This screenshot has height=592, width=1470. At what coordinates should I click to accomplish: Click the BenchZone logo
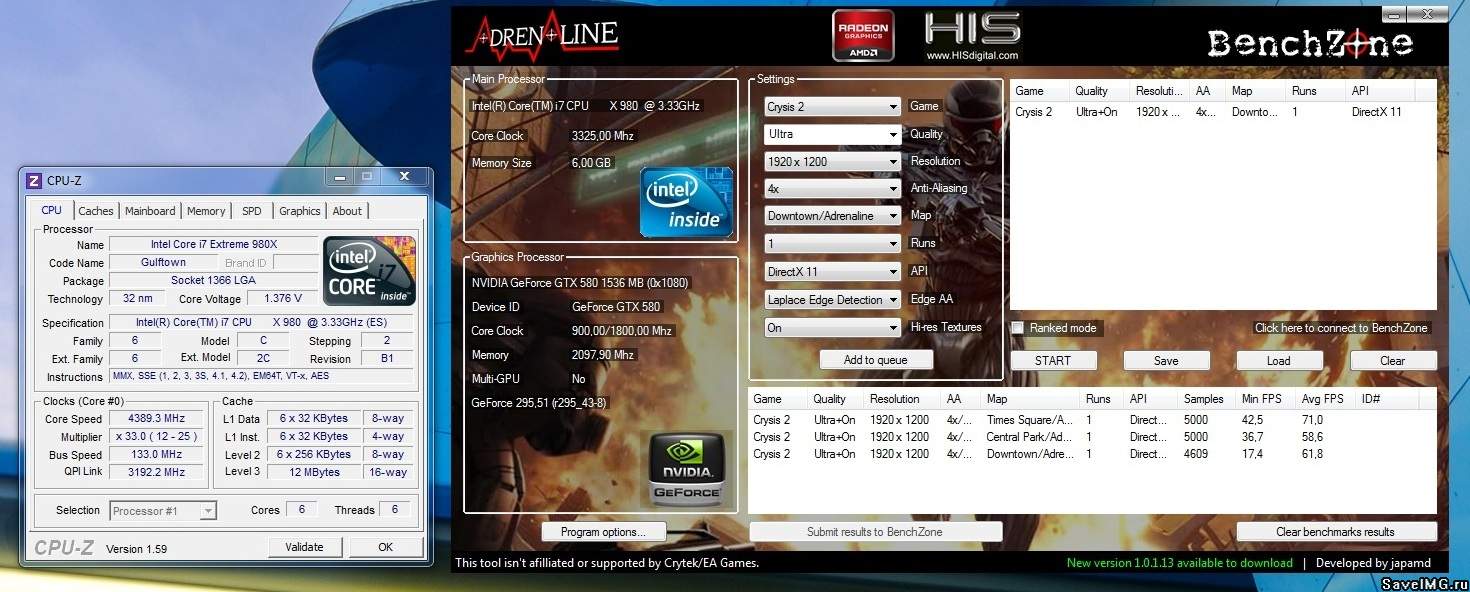1309,43
